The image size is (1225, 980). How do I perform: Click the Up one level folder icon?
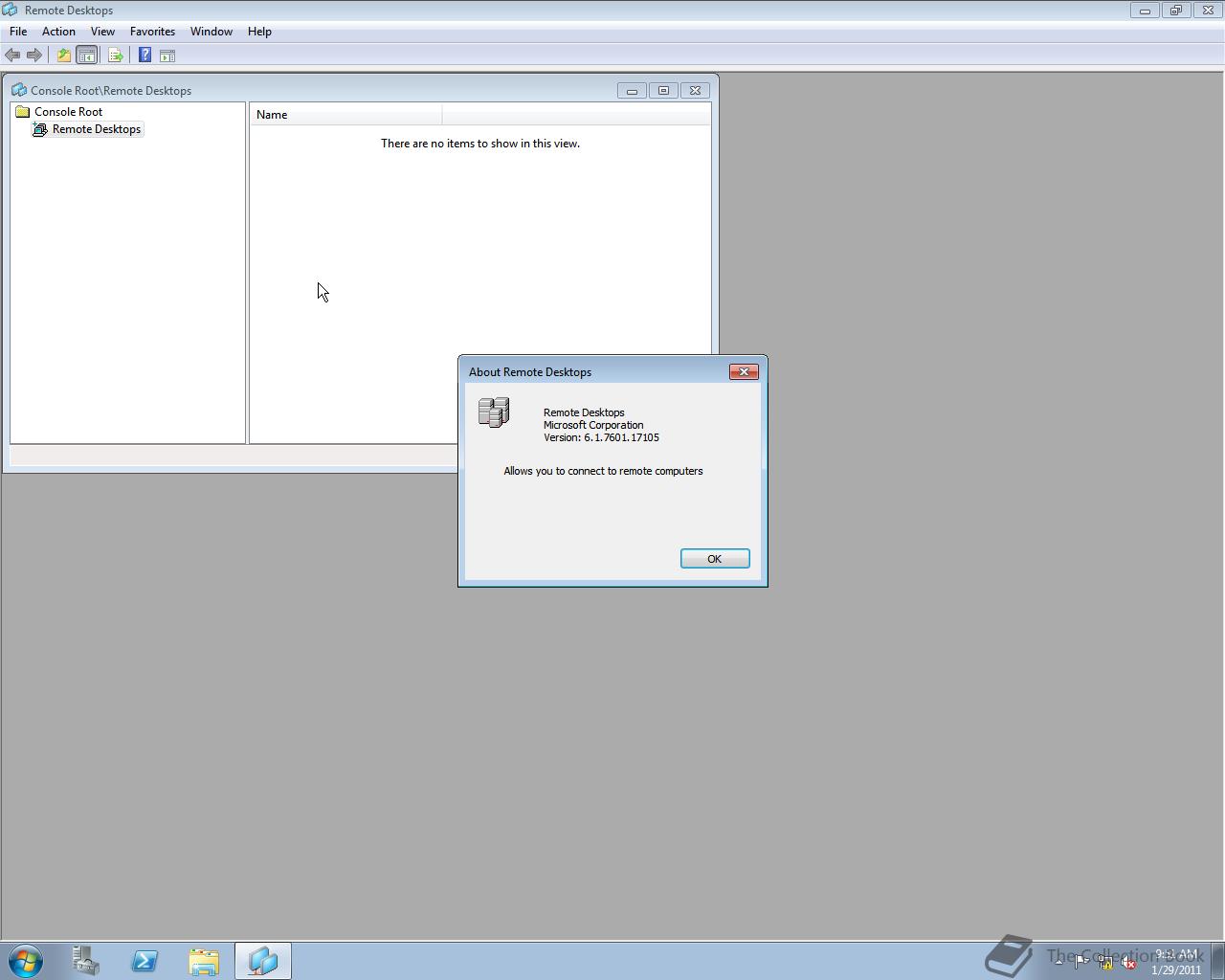pos(63,56)
